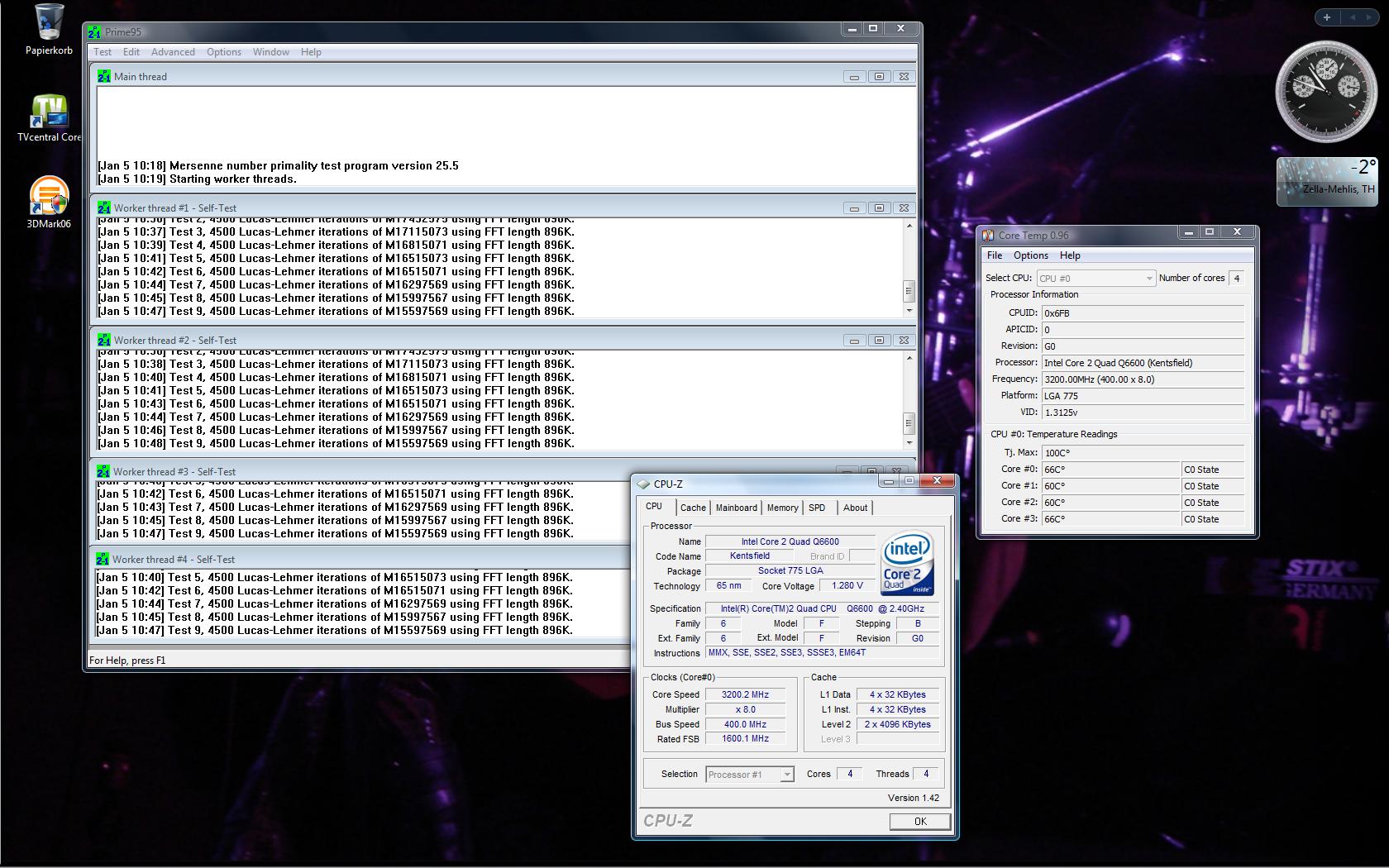
Task: Click the Level 2 cache value 2 x 4096 KBytes
Action: coord(897,725)
